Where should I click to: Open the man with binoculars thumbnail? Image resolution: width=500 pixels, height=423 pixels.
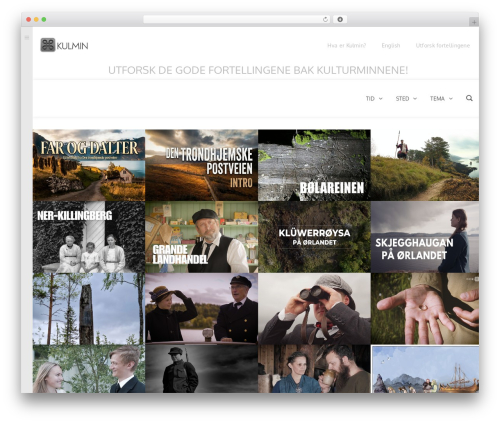click(x=314, y=309)
